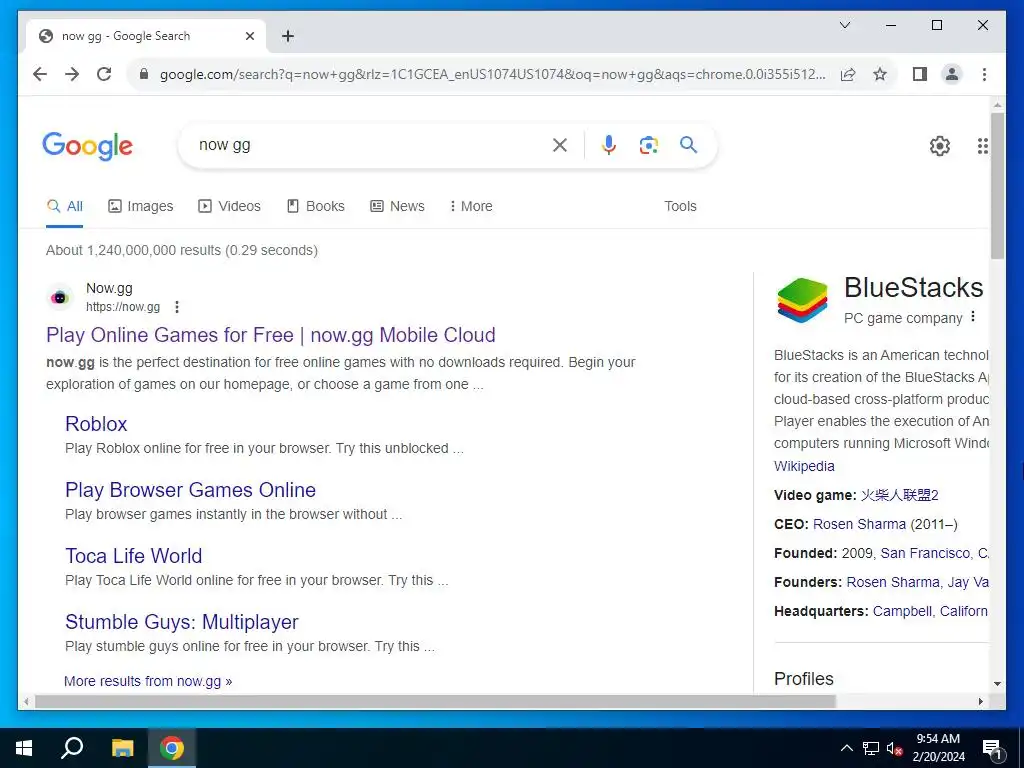Viewport: 1024px width, 768px height.
Task: Open search Tools options
Action: 680,206
